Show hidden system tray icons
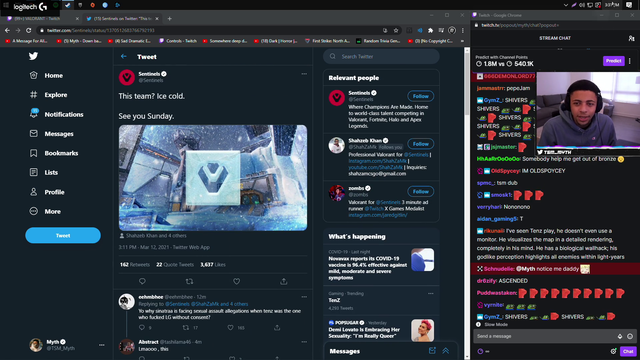Viewport: 640px width, 360px height. [565, 5]
